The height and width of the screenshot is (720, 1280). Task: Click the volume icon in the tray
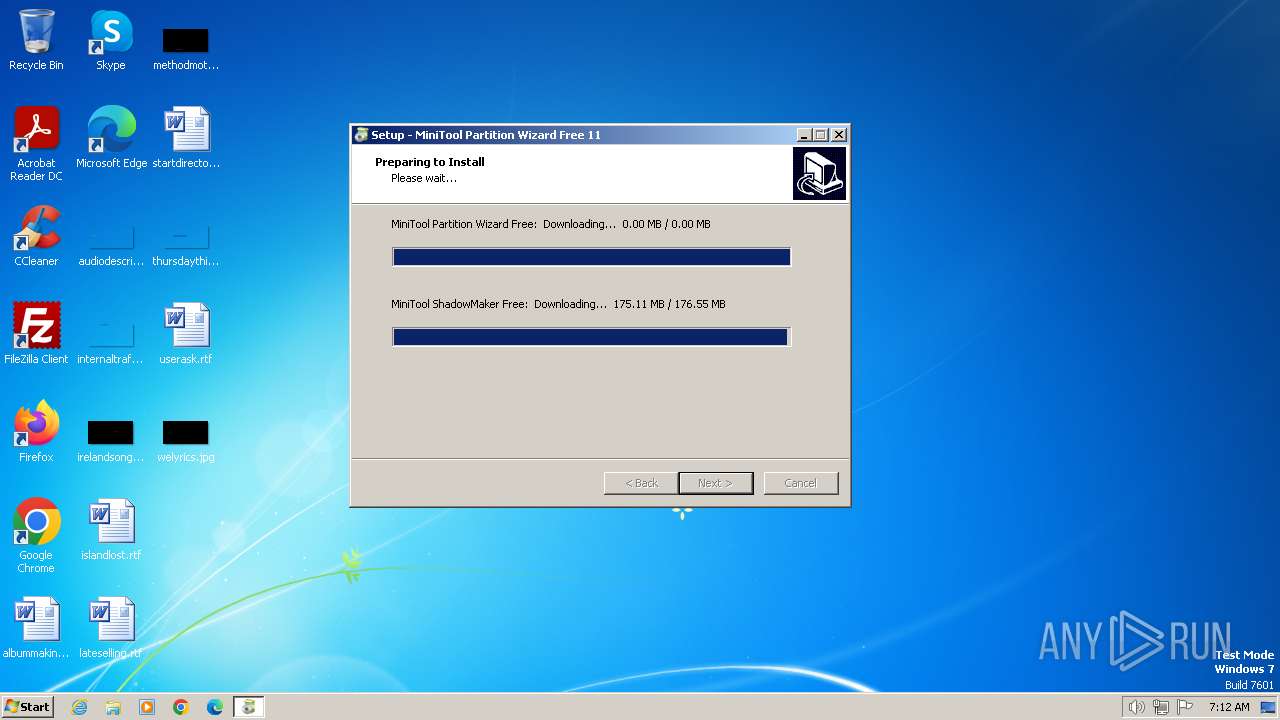point(1136,707)
